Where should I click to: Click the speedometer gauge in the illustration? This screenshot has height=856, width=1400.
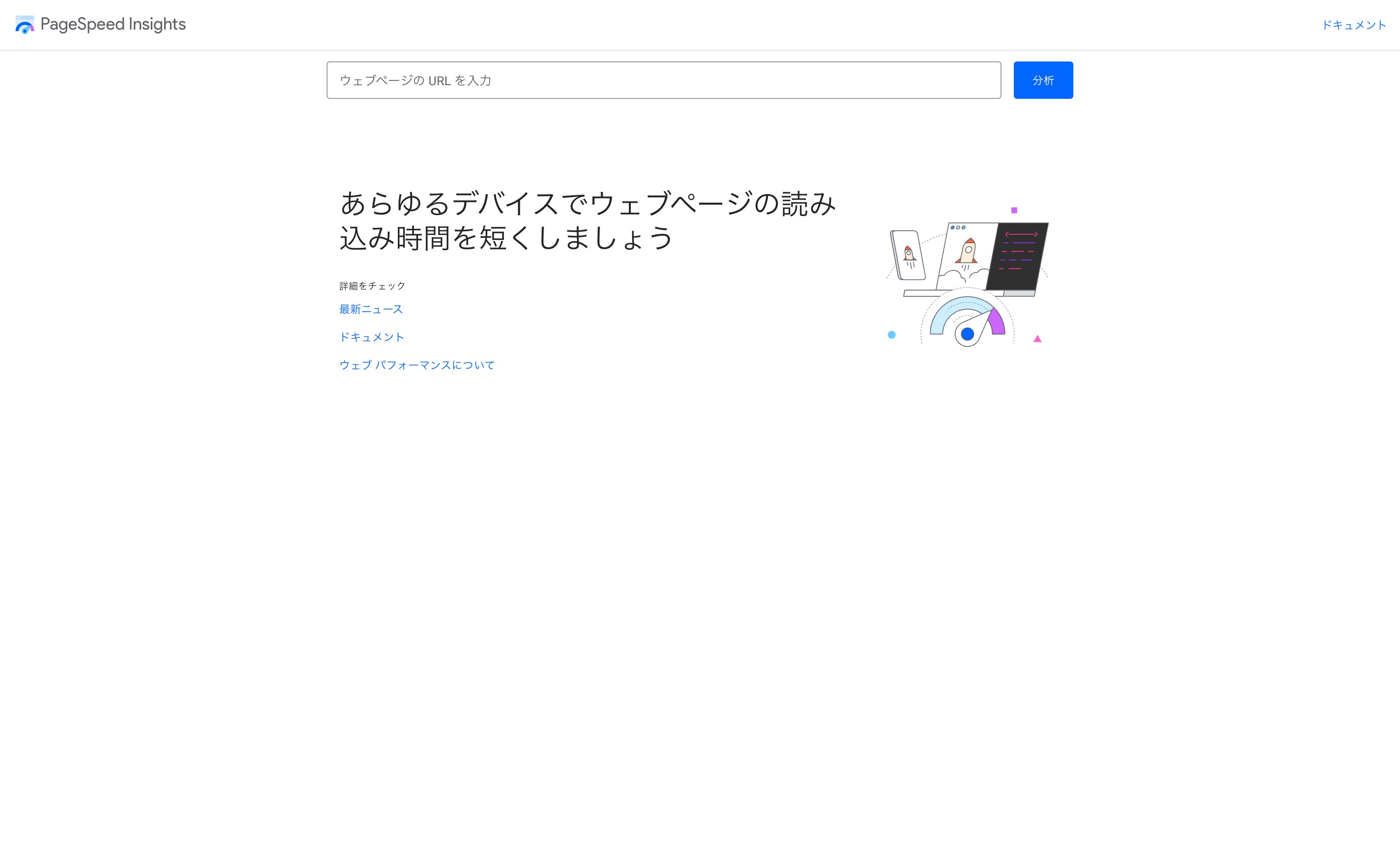[x=968, y=318]
